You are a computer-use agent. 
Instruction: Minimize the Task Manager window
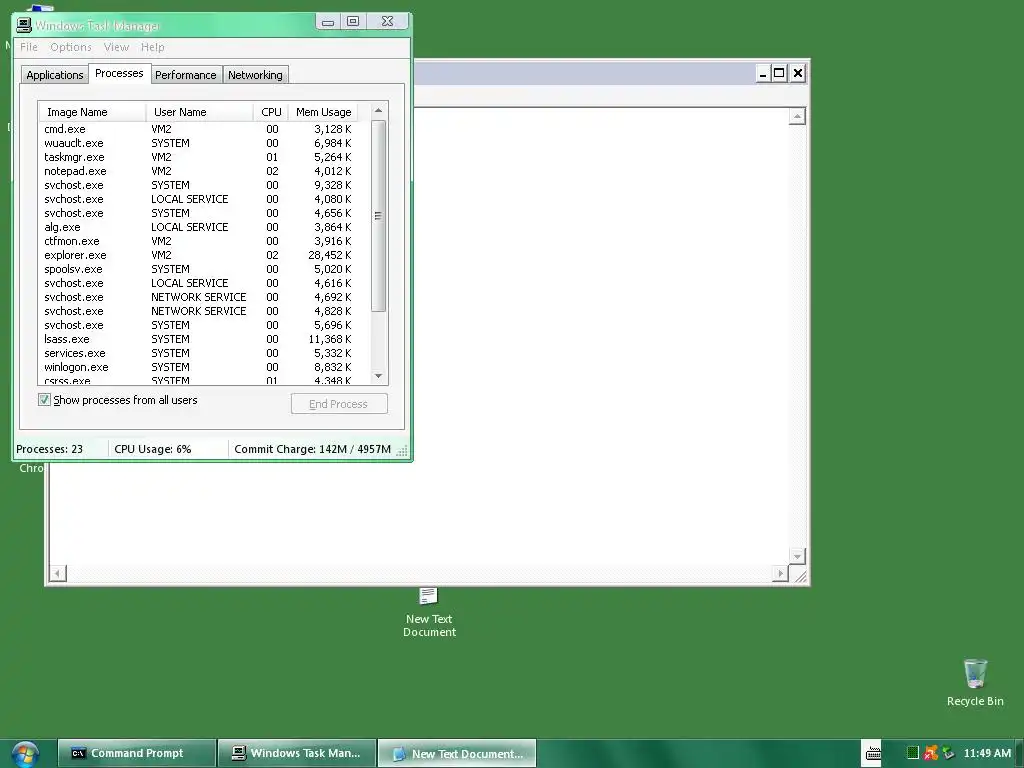tap(328, 22)
